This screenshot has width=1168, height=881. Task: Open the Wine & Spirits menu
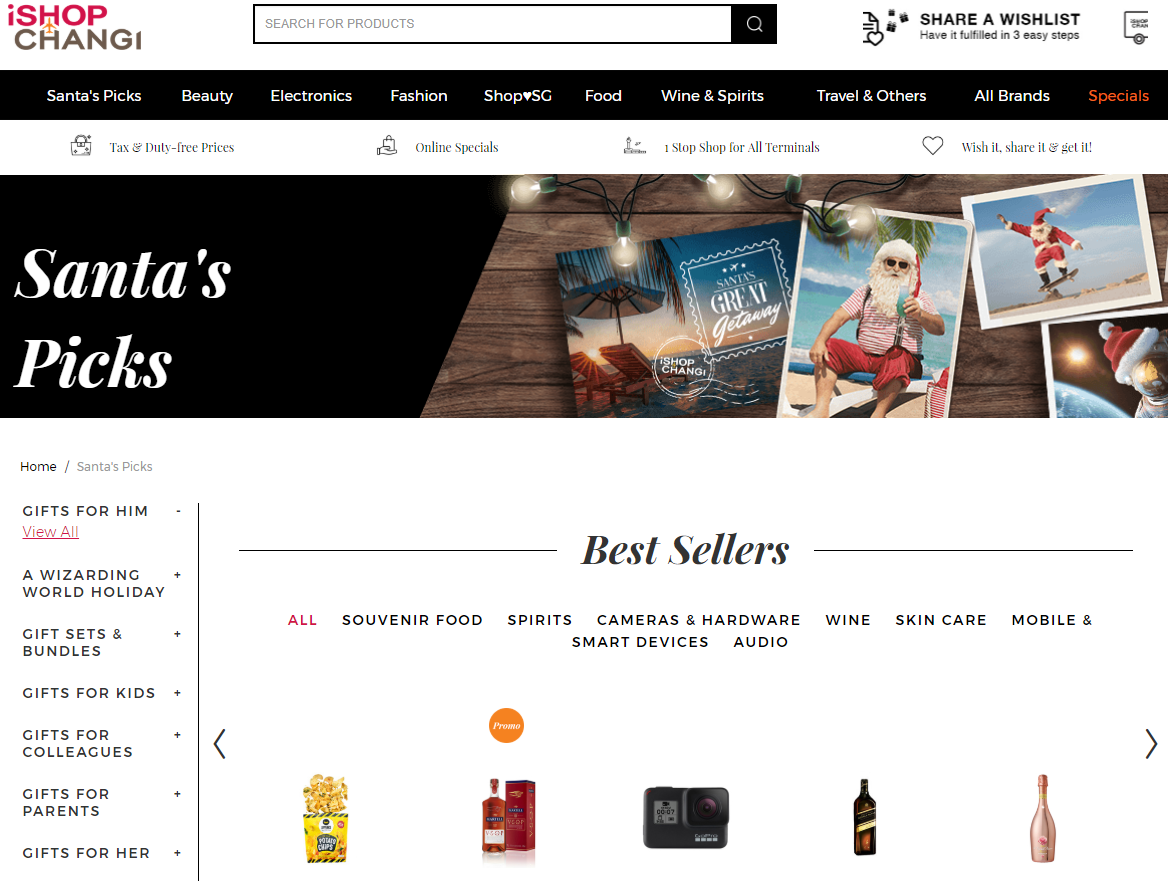[x=712, y=95]
